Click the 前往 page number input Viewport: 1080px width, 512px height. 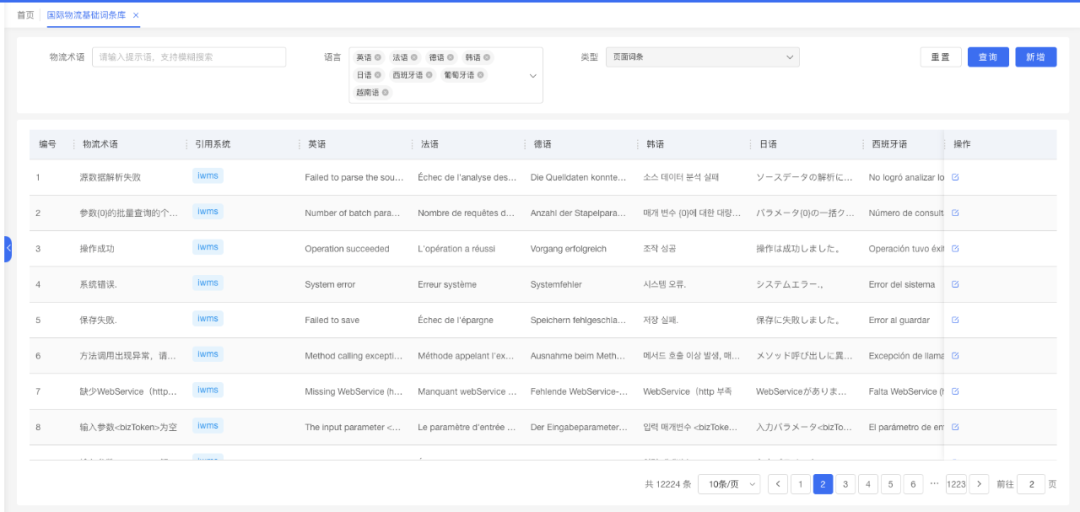[1030, 484]
